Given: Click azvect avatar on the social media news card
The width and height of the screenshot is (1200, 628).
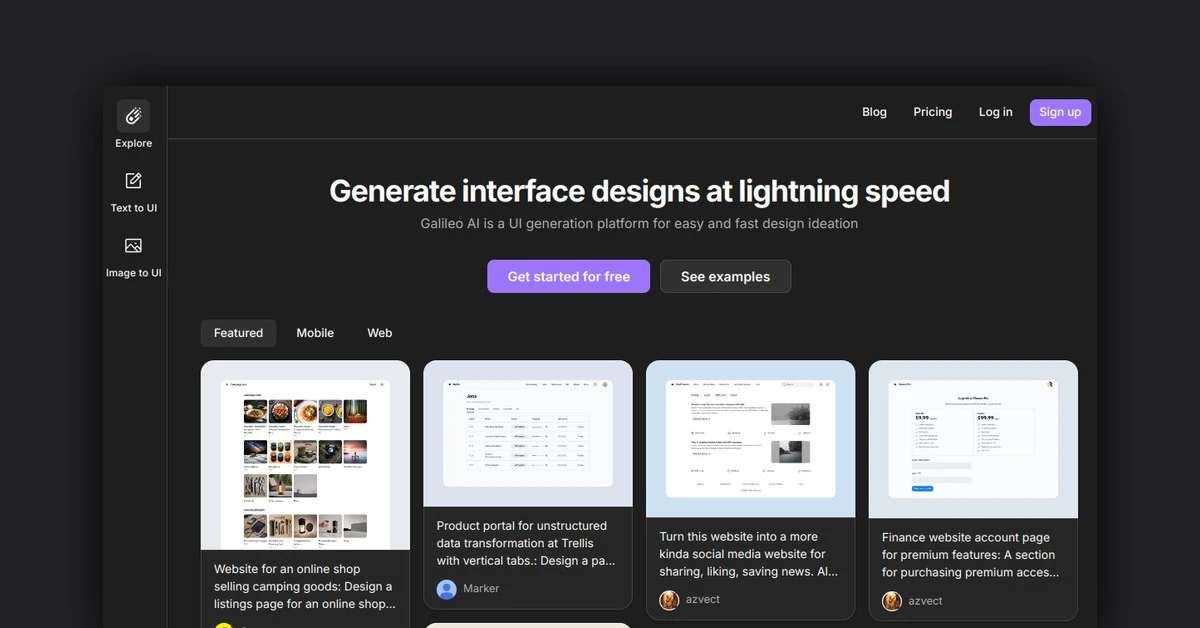Looking at the screenshot, I should pos(669,600).
